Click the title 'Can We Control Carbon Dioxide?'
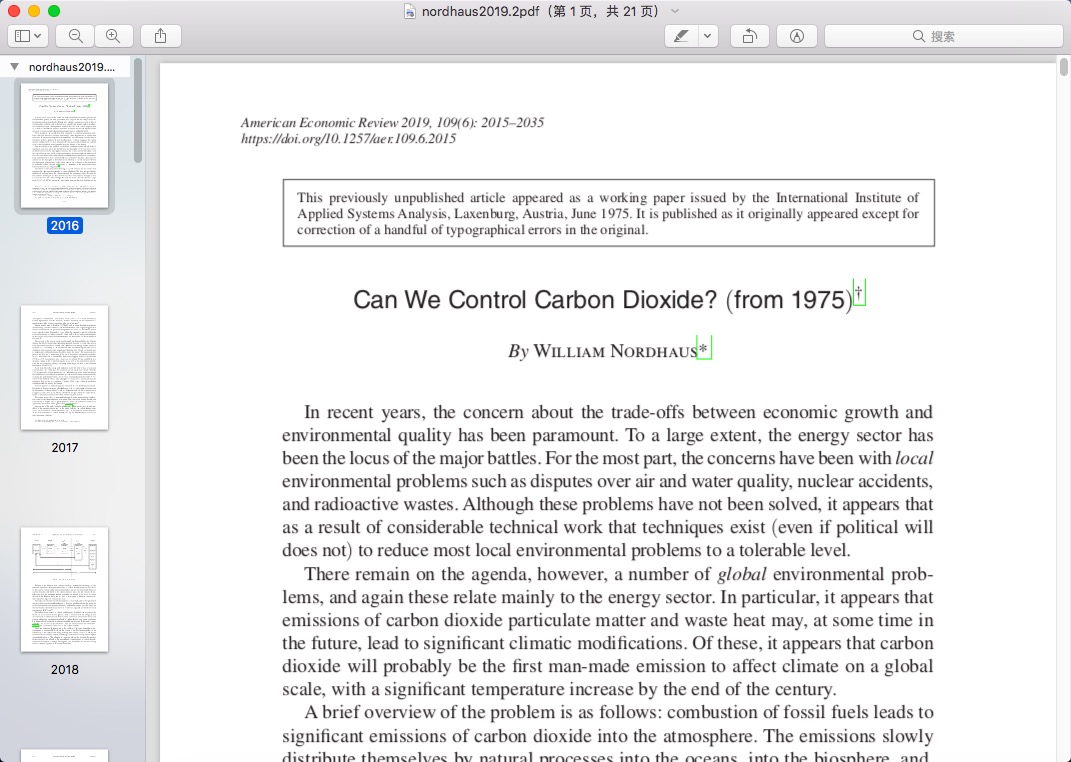Viewport: 1071px width, 762px height. click(x=535, y=300)
